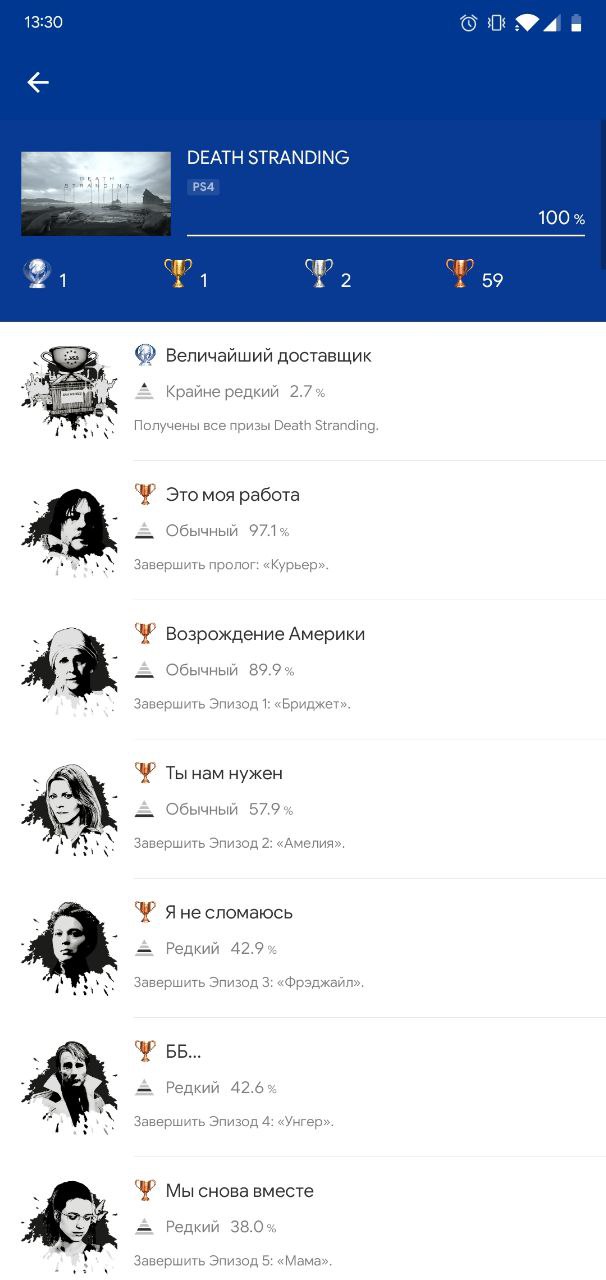The width and height of the screenshot is (606, 1280).
Task: Click the platinum trophy count icon
Action: point(38,274)
